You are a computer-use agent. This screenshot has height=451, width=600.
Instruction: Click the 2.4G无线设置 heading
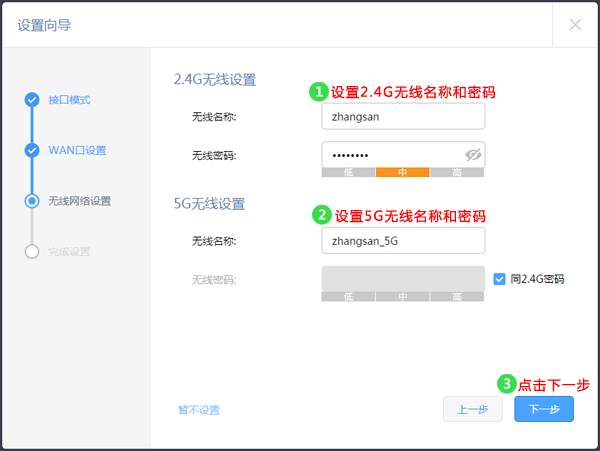coord(215,80)
